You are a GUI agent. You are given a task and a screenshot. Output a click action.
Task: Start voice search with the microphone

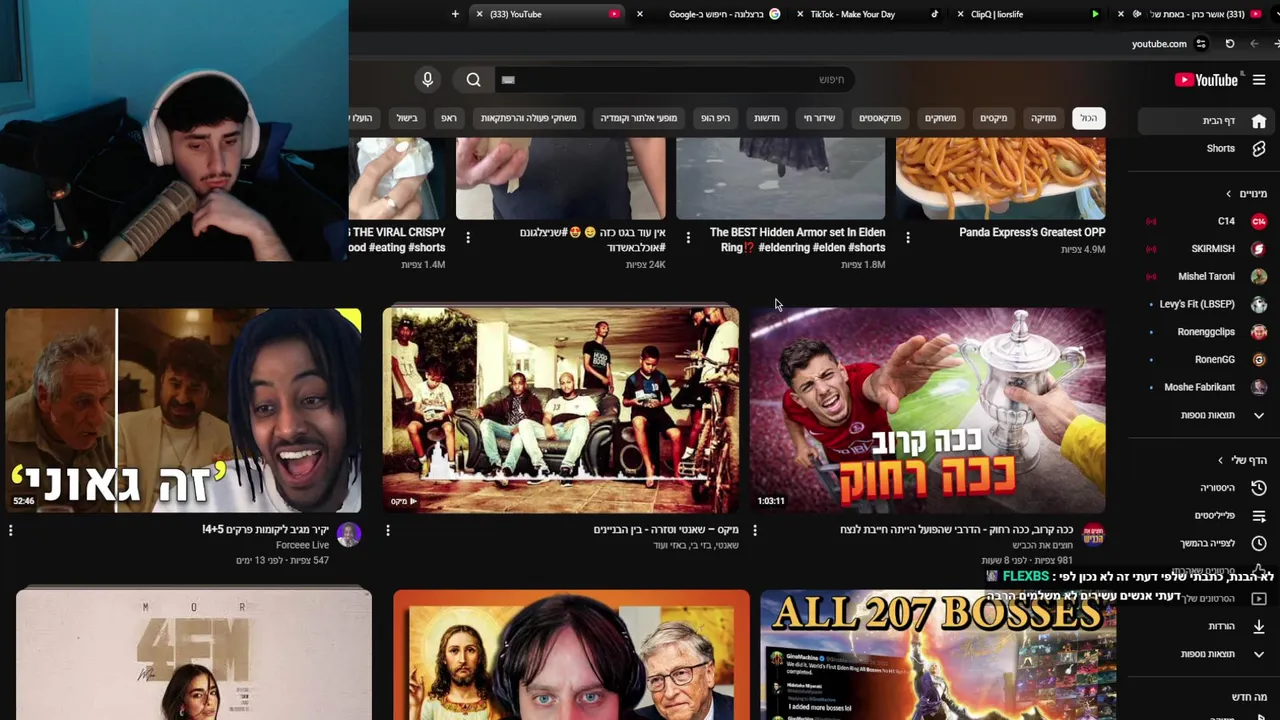(428, 80)
